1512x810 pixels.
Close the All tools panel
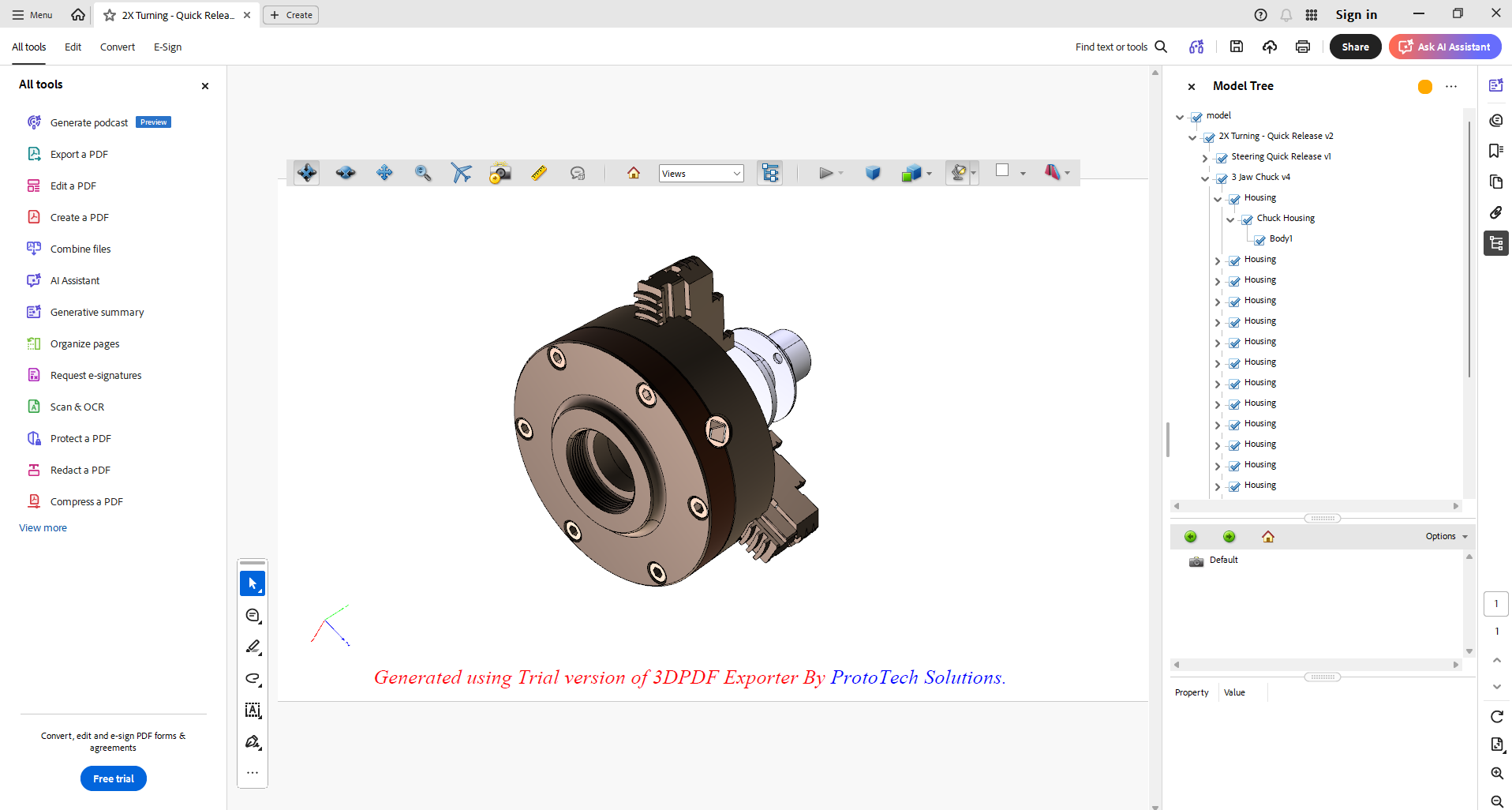tap(205, 86)
